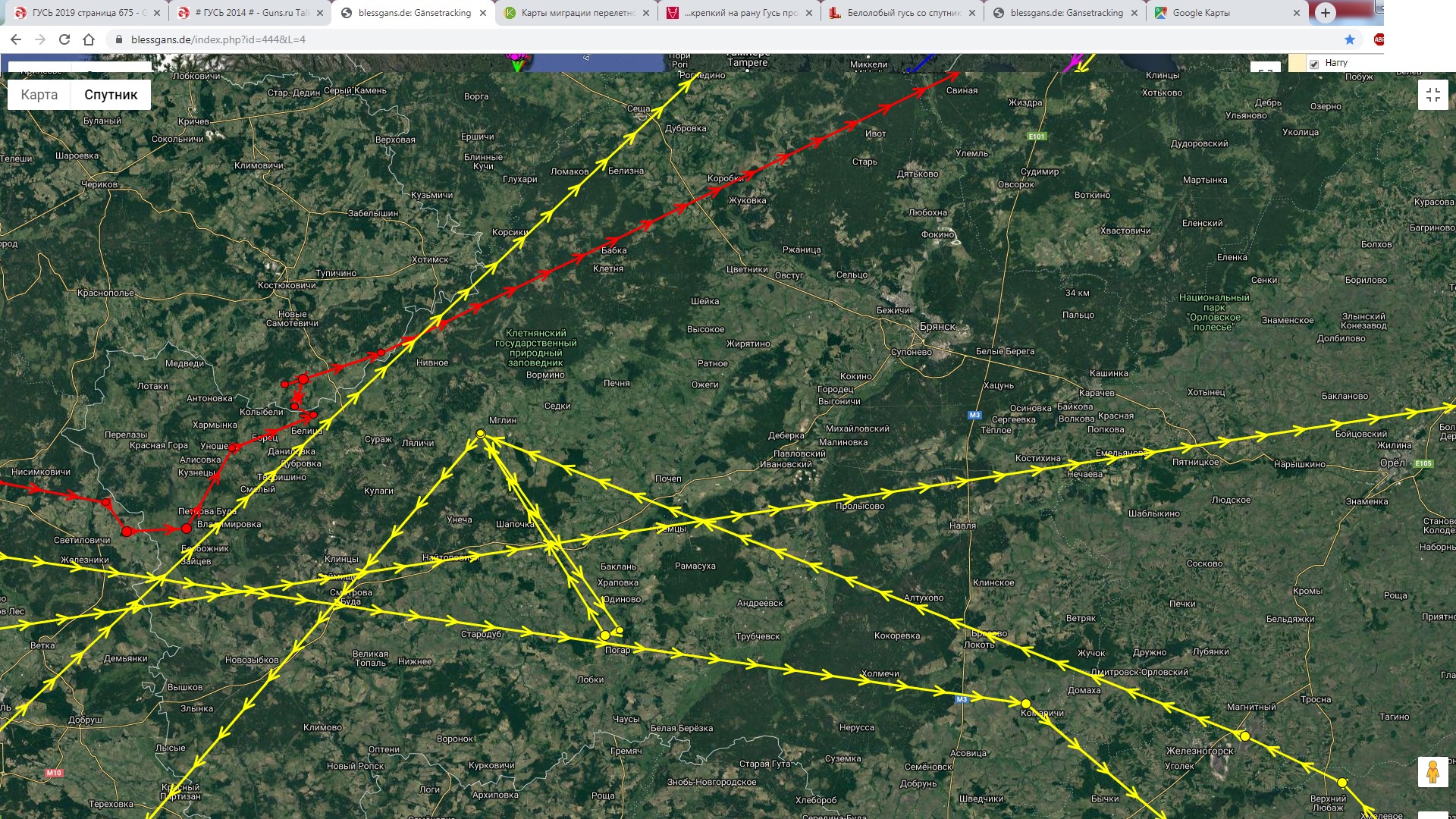
Task: Open the Карты миграции перелетных tab
Action: [x=576, y=13]
